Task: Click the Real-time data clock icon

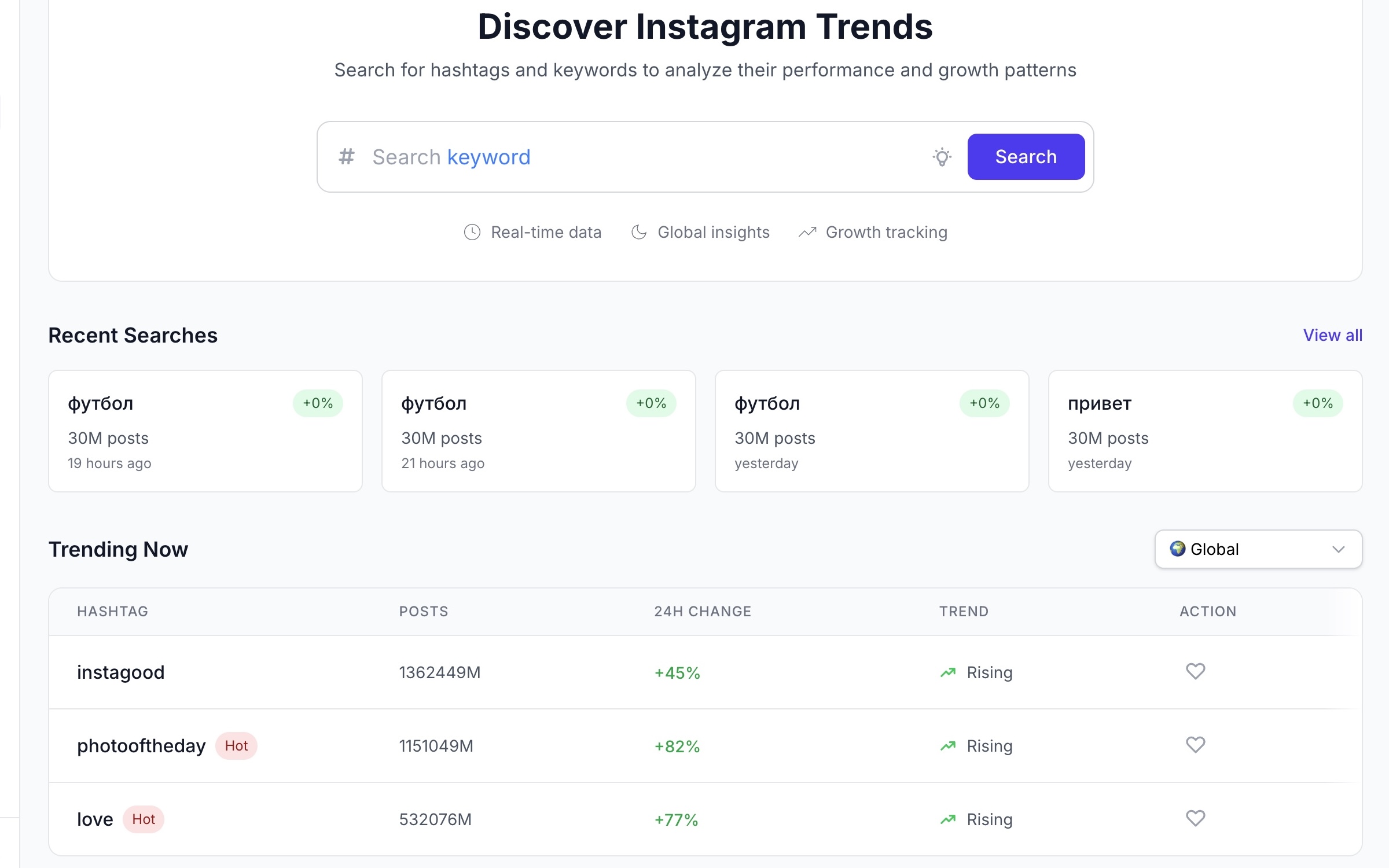Action: (x=472, y=232)
